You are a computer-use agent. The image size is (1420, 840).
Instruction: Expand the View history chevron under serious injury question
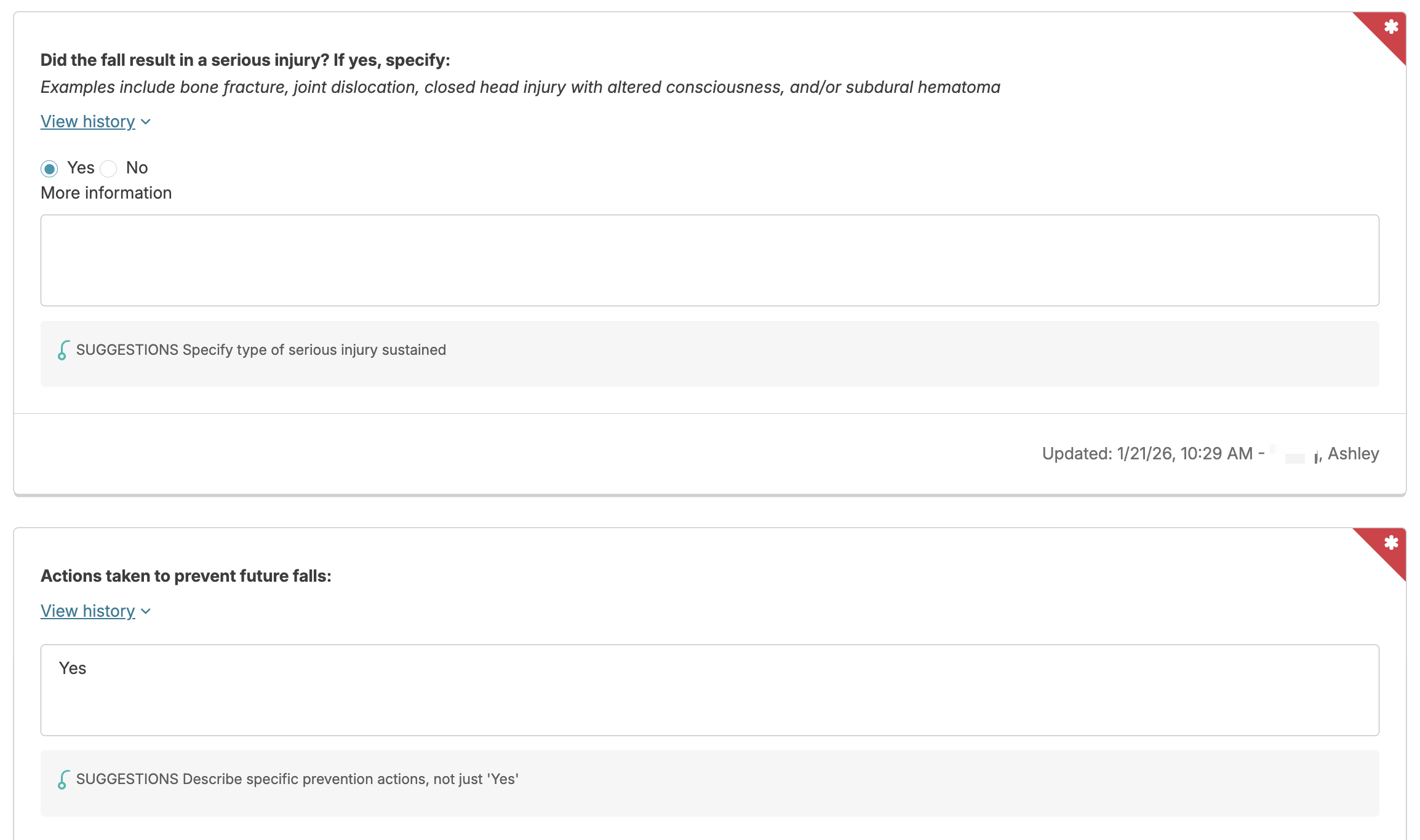[146, 122]
